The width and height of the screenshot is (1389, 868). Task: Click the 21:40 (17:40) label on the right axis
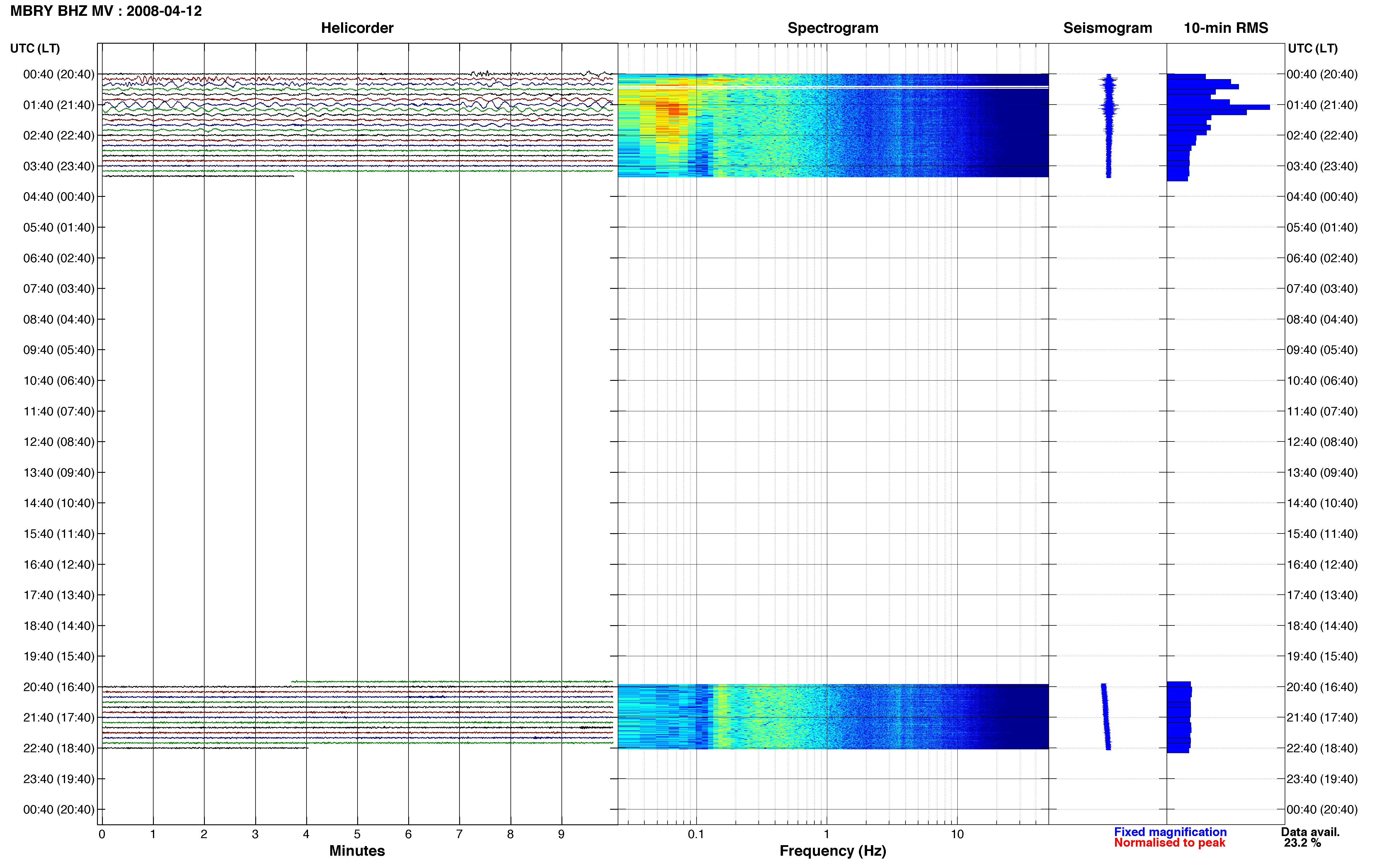[1322, 718]
